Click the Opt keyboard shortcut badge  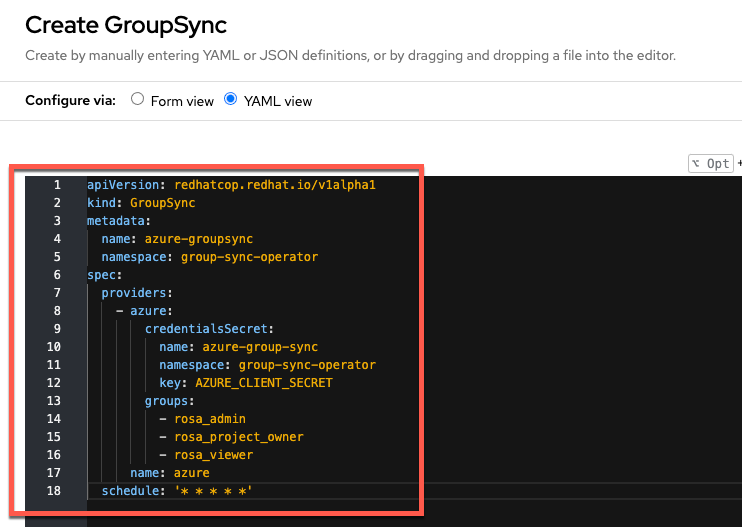pos(711,164)
